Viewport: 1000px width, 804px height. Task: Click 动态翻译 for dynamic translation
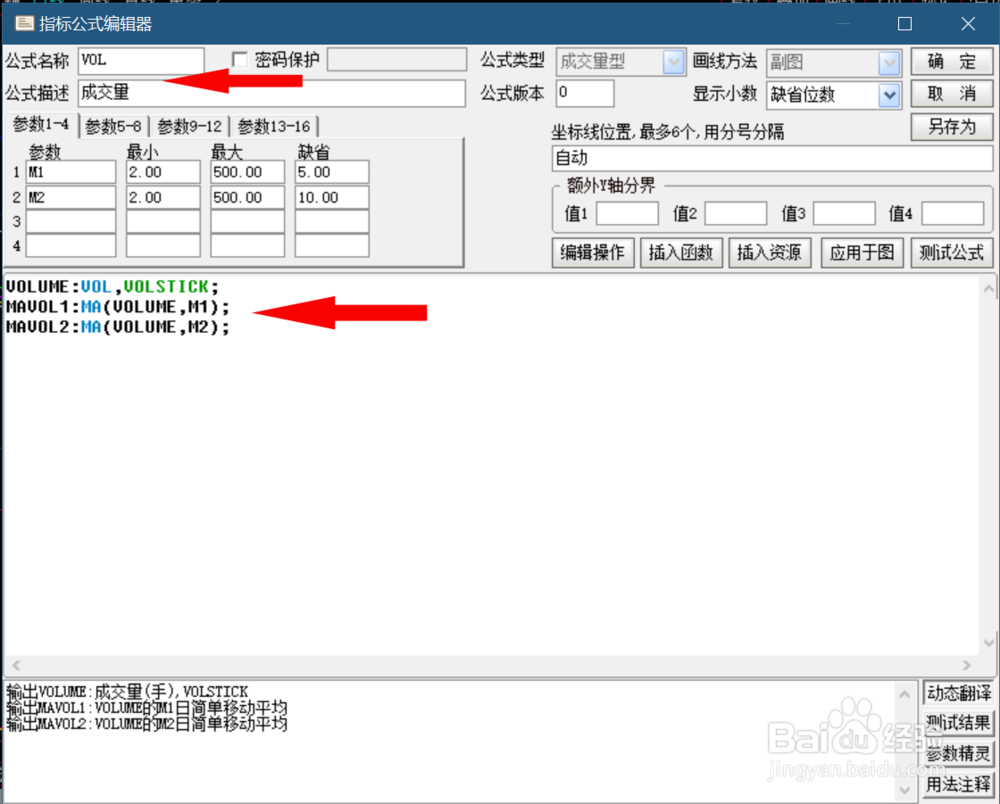(x=959, y=692)
